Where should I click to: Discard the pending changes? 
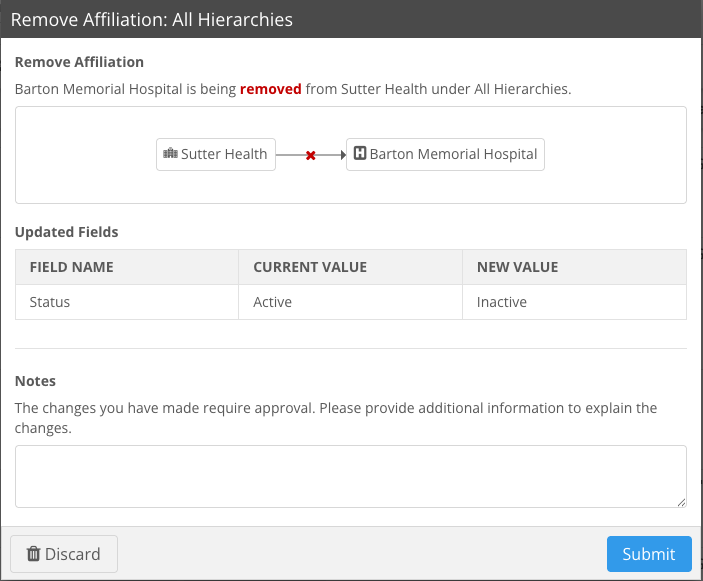tap(64, 554)
